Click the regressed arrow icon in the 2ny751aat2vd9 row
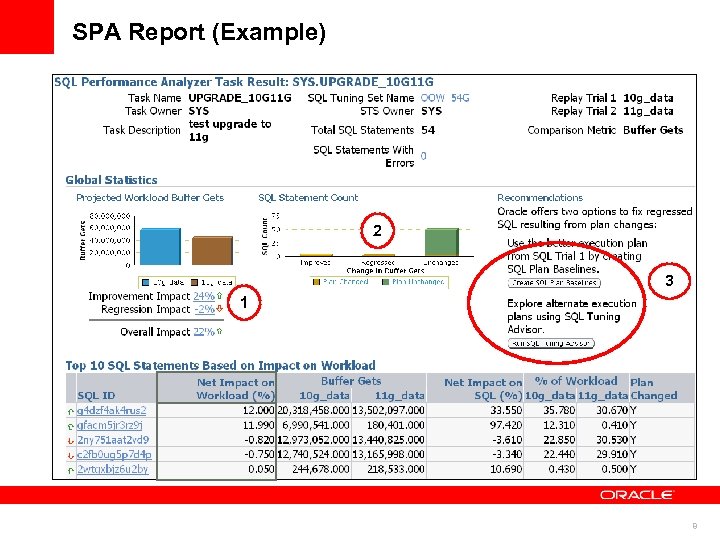The width and height of the screenshot is (720, 540). tap(71, 441)
